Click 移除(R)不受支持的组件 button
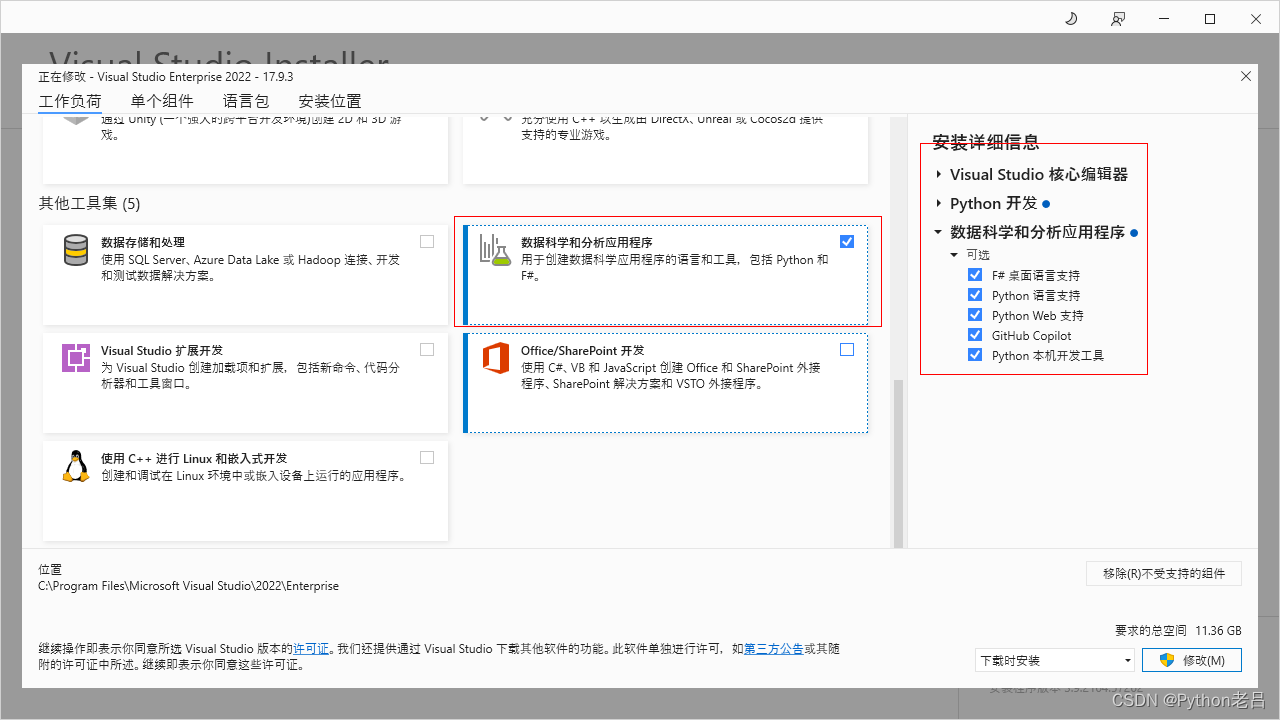This screenshot has width=1280, height=720. 1164,573
